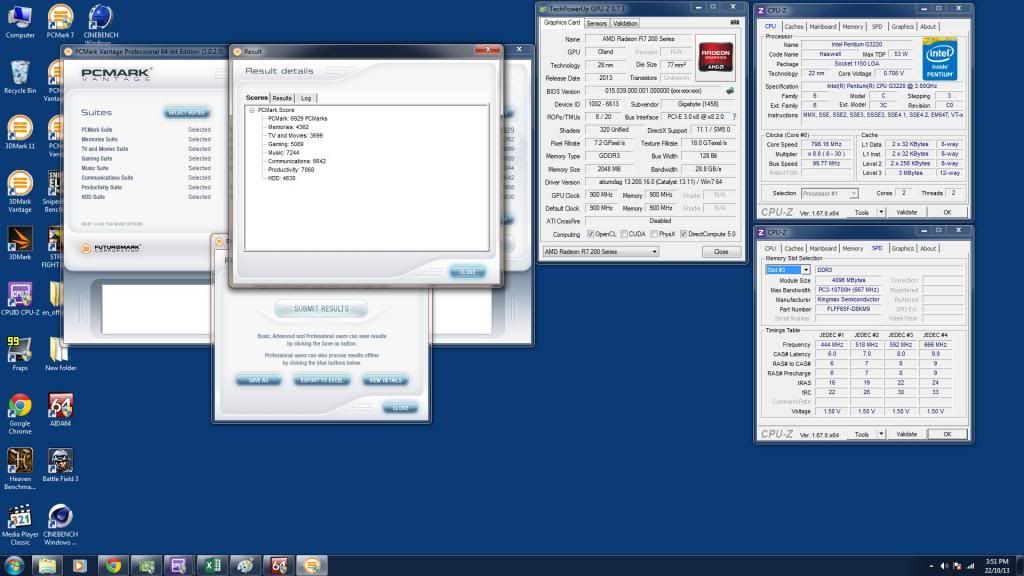
Task: Open the Windows Start menu
Action: pos(14,565)
